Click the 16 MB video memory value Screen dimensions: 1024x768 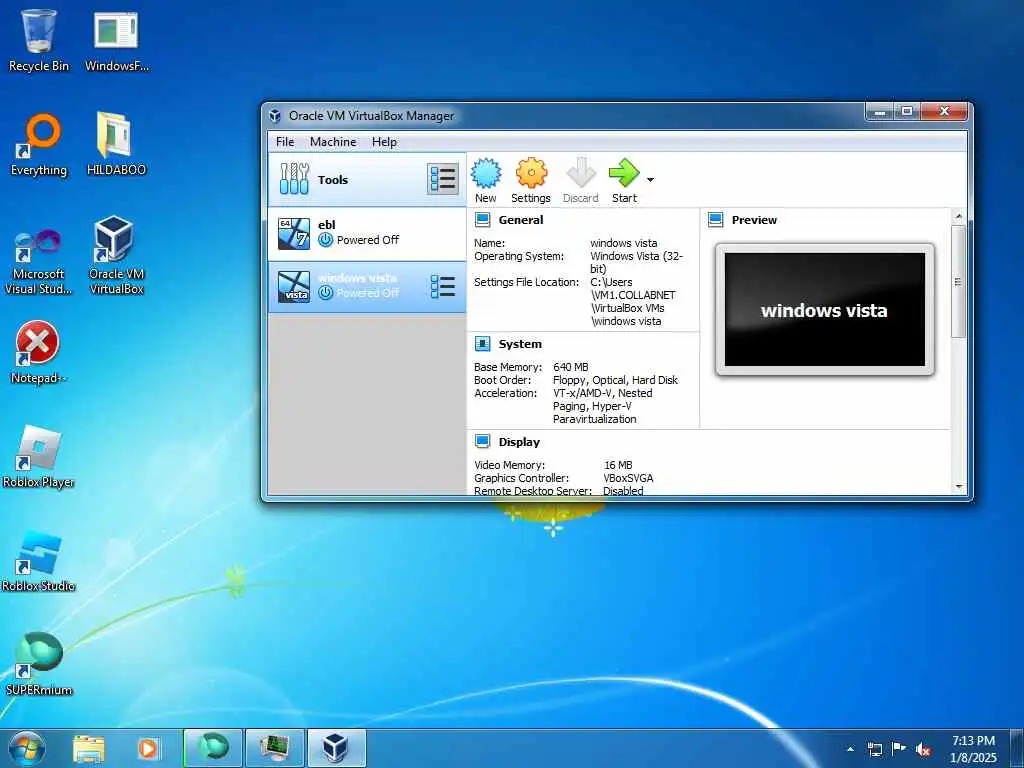tap(618, 465)
